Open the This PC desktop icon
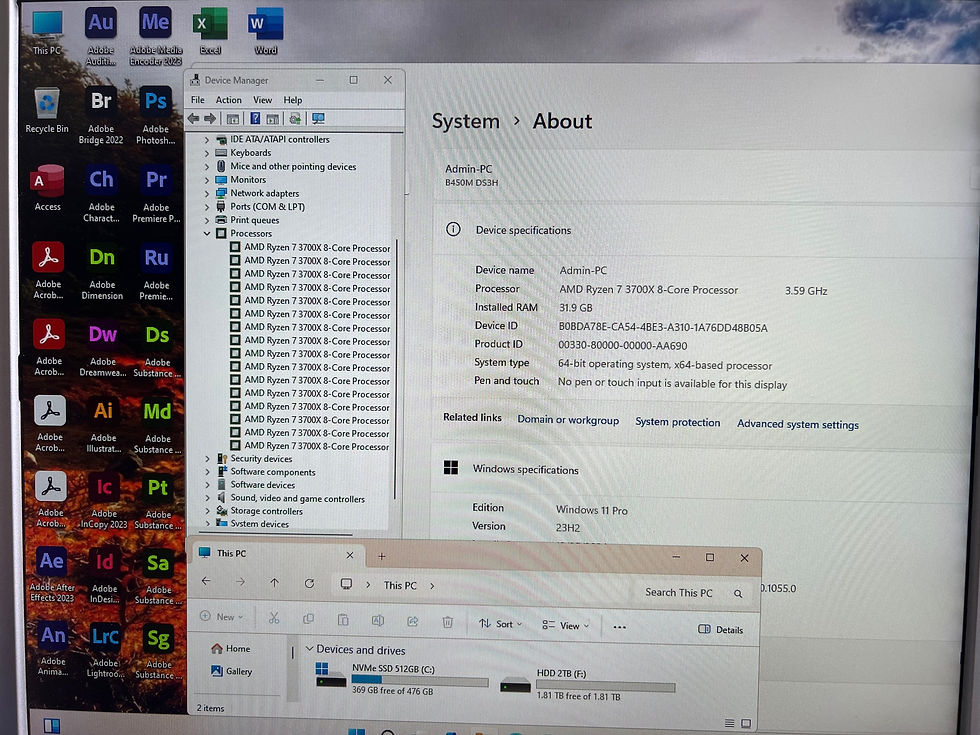 click(48, 32)
